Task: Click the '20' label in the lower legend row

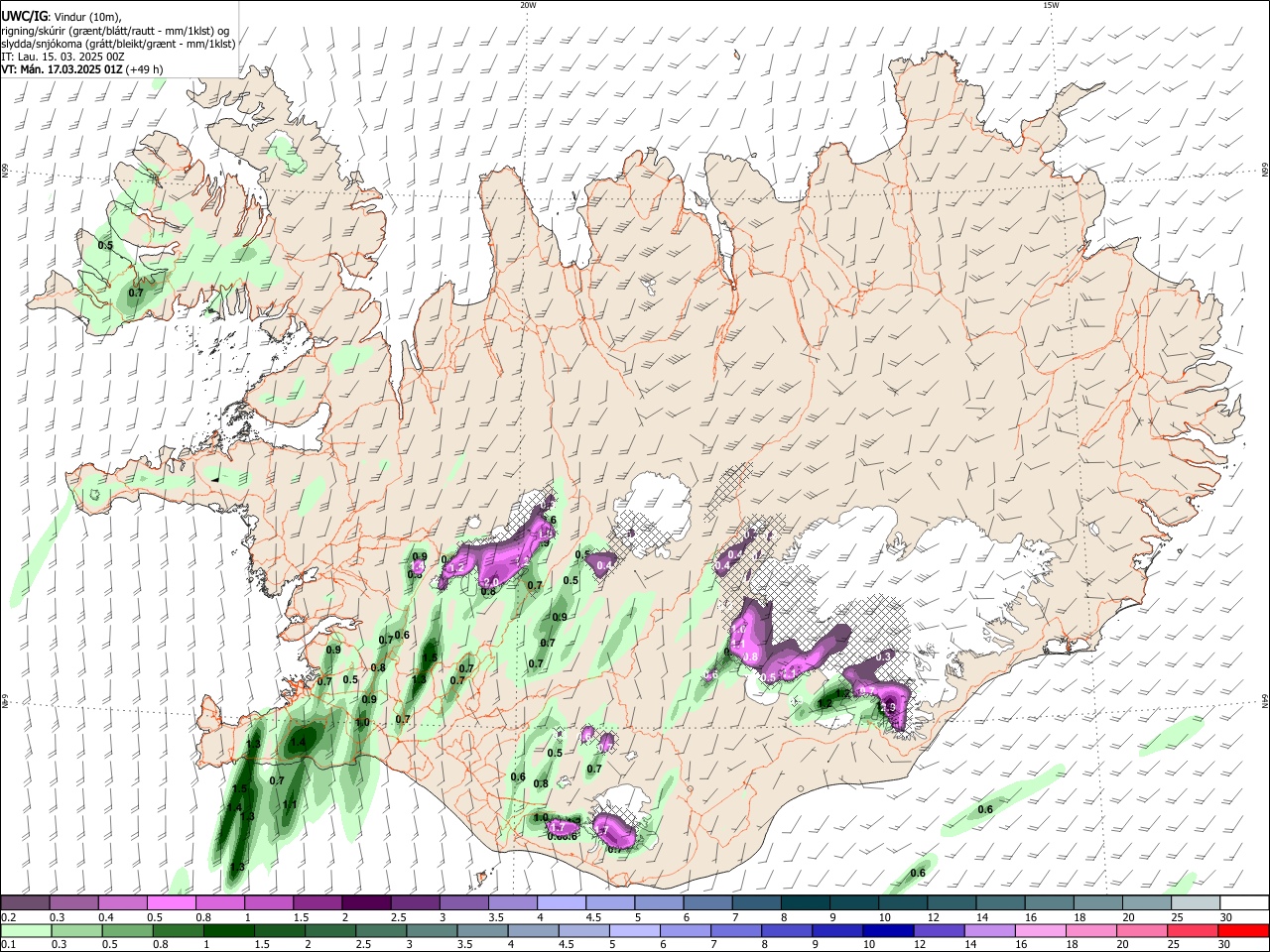Action: 1122,945
